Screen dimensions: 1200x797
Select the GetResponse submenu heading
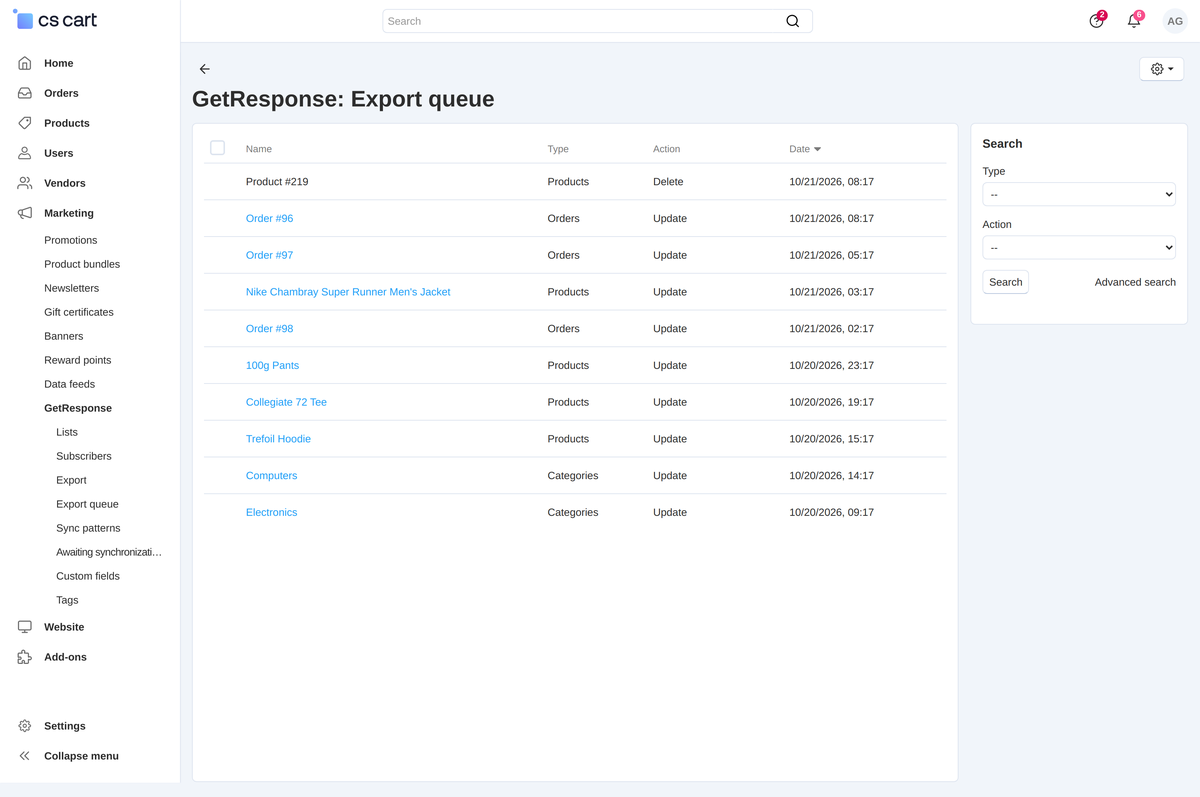(x=78, y=408)
